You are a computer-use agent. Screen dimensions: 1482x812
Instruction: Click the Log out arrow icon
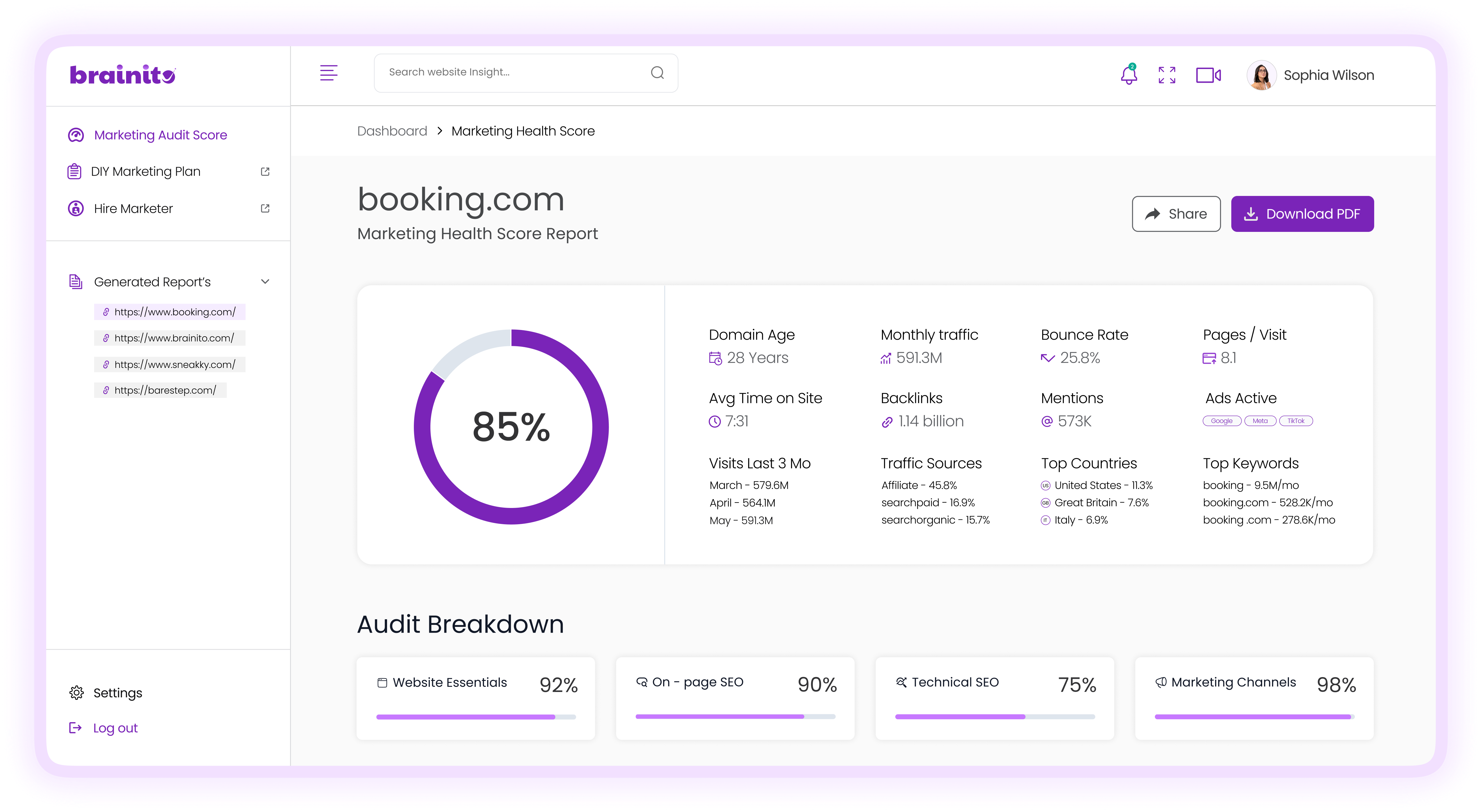pyautogui.click(x=75, y=728)
